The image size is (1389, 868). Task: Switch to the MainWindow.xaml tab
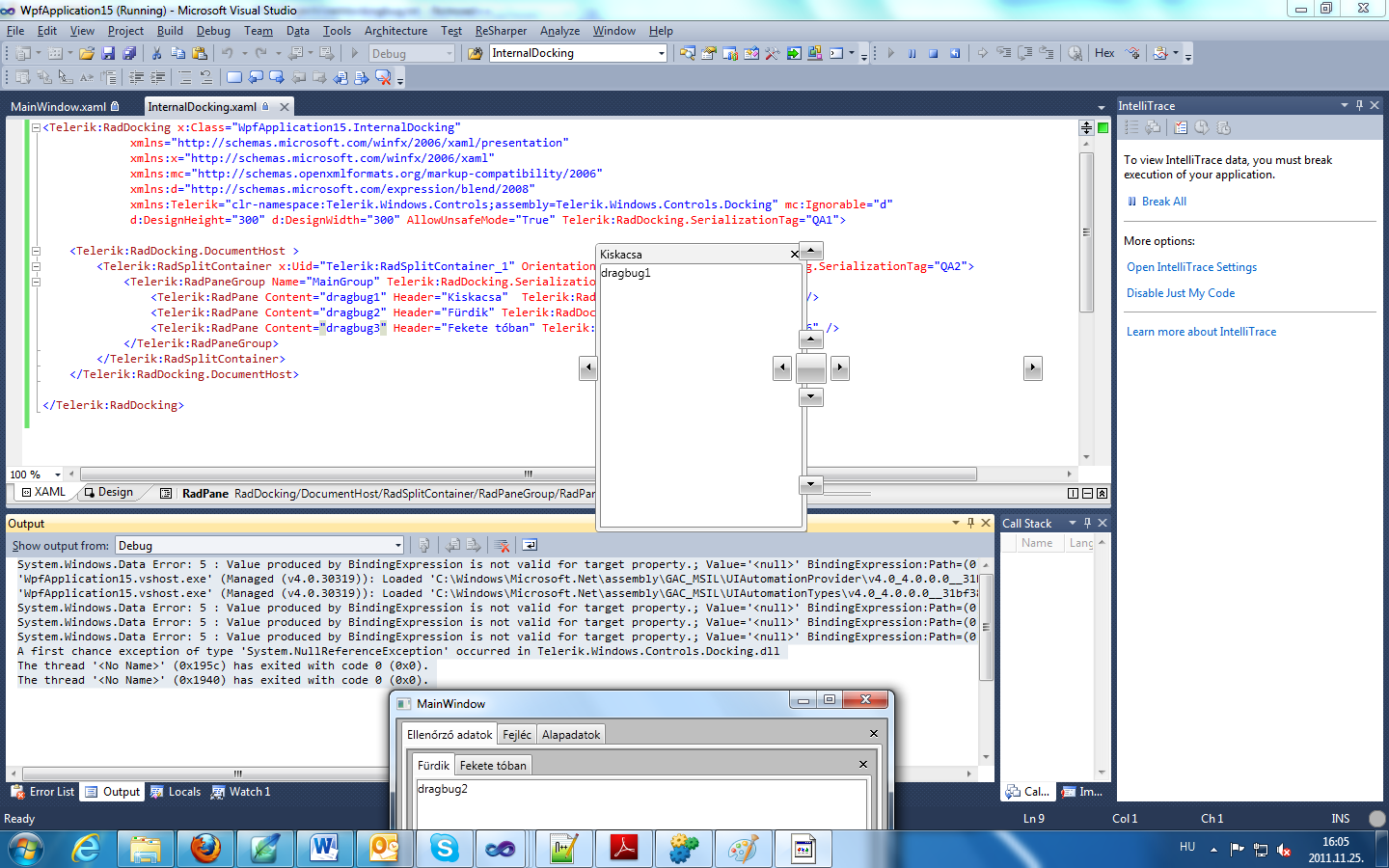click(58, 107)
